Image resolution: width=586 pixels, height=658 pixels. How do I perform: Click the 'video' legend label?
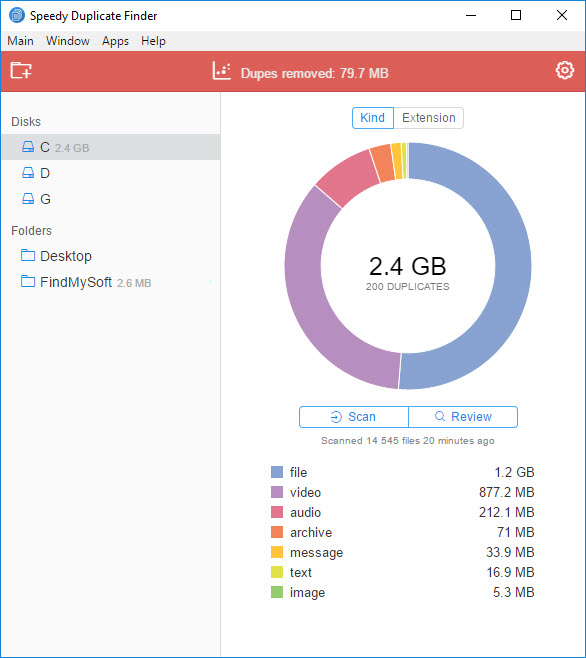tap(305, 493)
